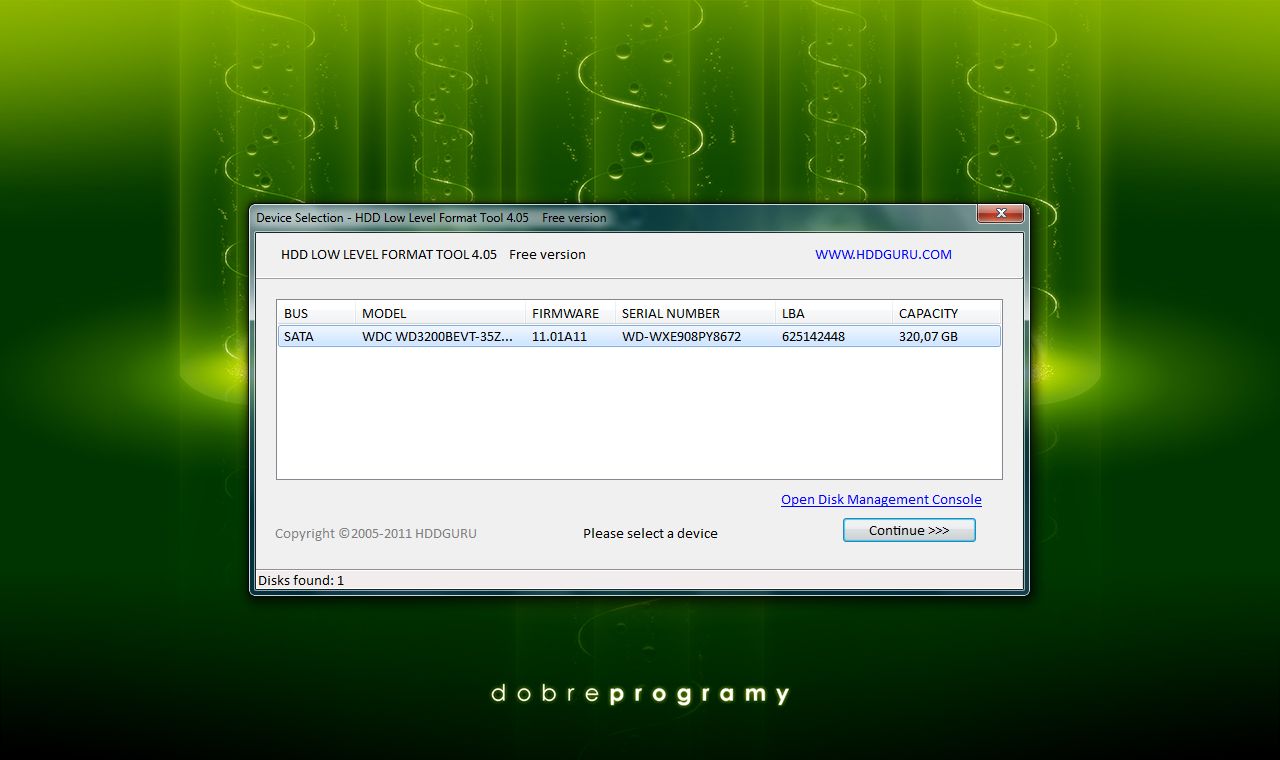
Task: Click LBA value 625142448
Action: pyautogui.click(x=813, y=336)
